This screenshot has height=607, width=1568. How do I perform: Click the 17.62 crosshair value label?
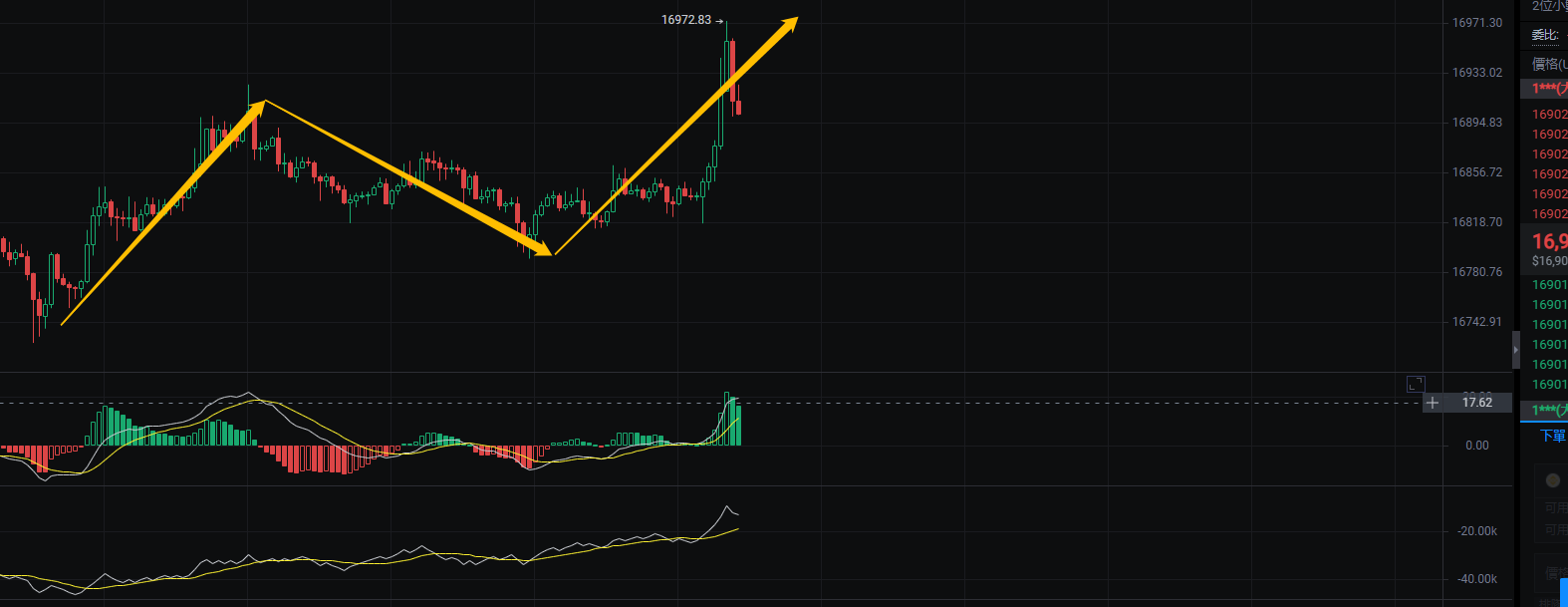(1477, 403)
